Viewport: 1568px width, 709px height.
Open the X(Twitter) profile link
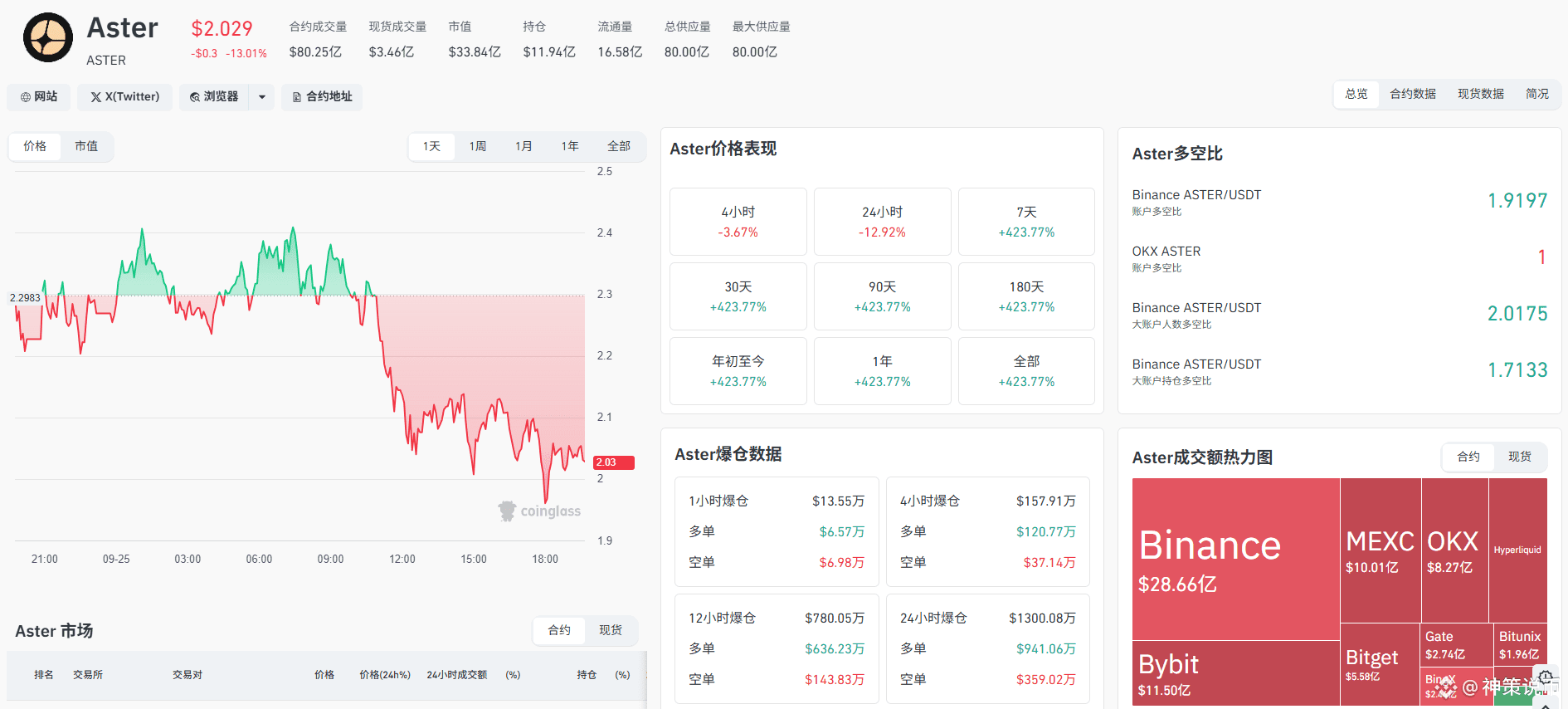click(125, 97)
